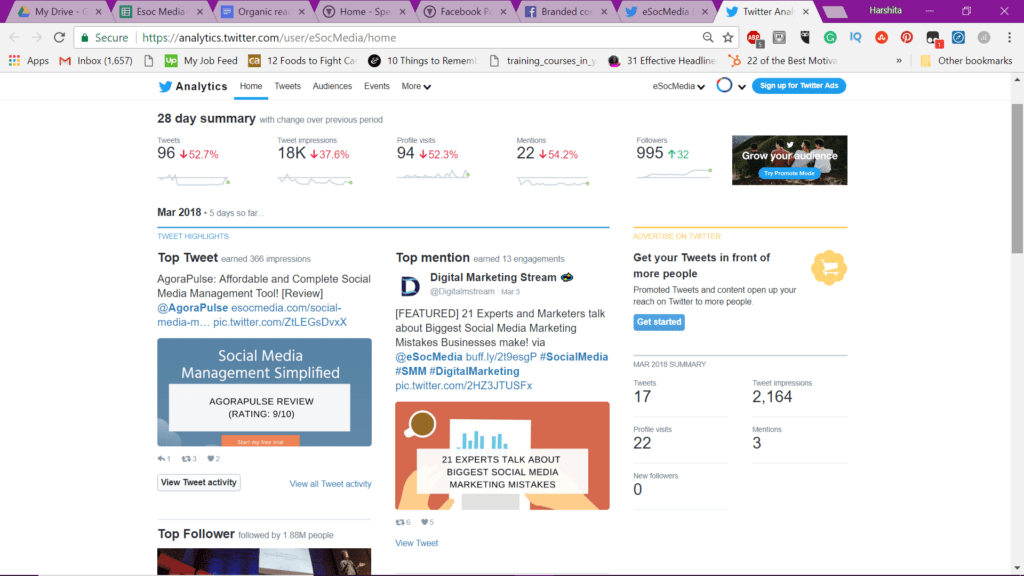This screenshot has width=1024, height=576.
Task: Click the Followers 995 value
Action: pyautogui.click(x=650, y=153)
